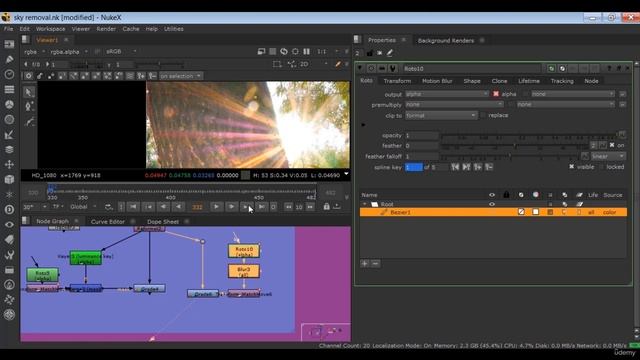
Task: Open the rgba layer dropdown
Action: click(x=34, y=52)
